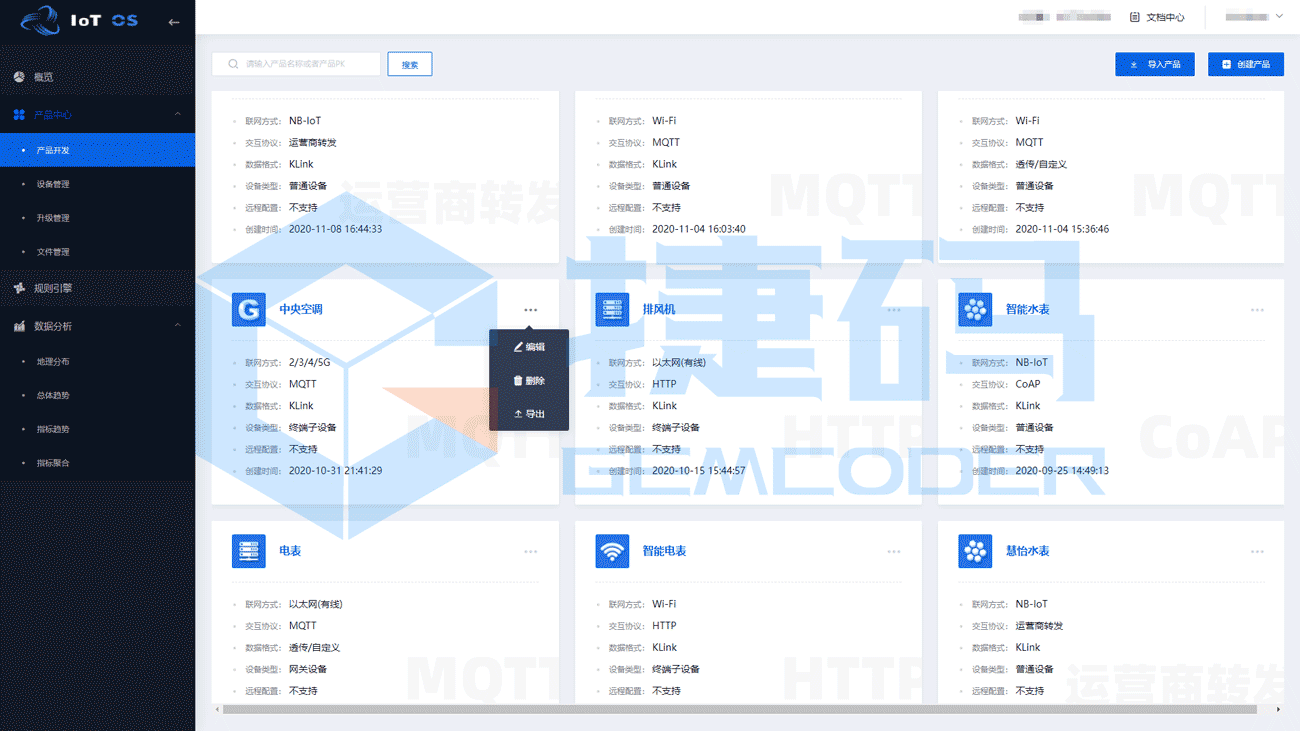Click the 智能电表 Wi-Fi icon
Image resolution: width=1300 pixels, height=731 pixels.
612,551
